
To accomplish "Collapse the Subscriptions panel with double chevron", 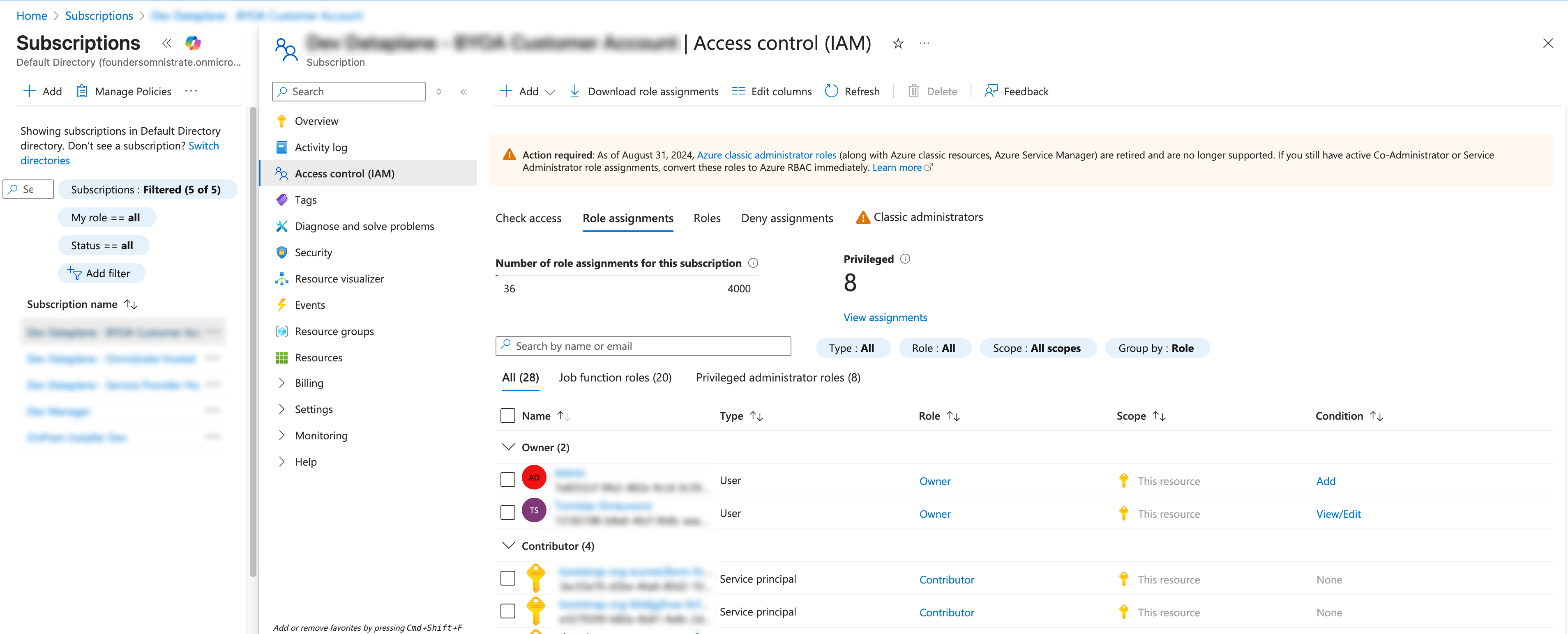I will pos(167,43).
